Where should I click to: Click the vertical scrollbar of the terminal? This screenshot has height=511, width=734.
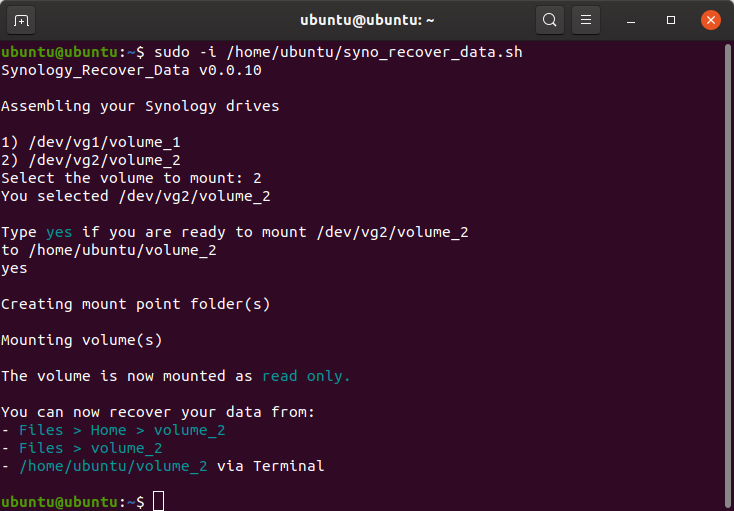[x=727, y=276]
